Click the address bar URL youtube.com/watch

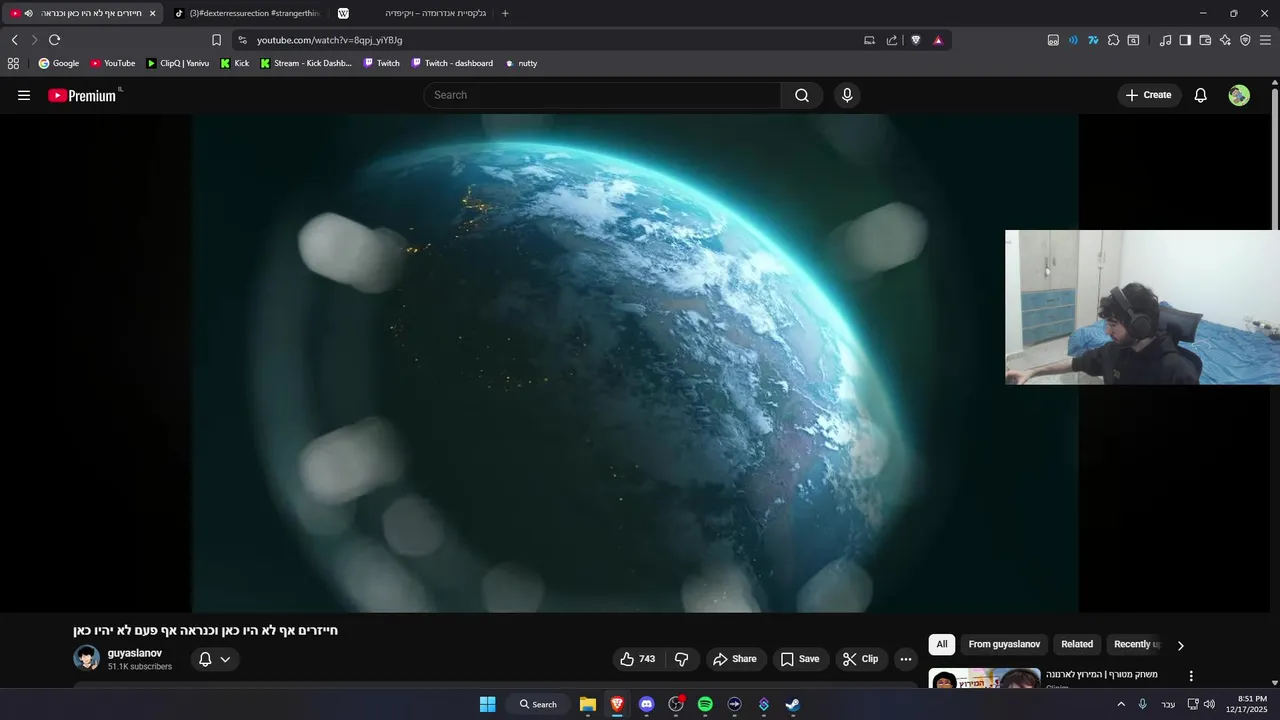329,40
